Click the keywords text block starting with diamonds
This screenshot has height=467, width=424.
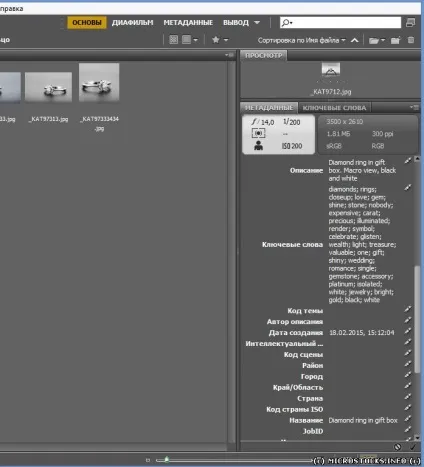coord(362,244)
